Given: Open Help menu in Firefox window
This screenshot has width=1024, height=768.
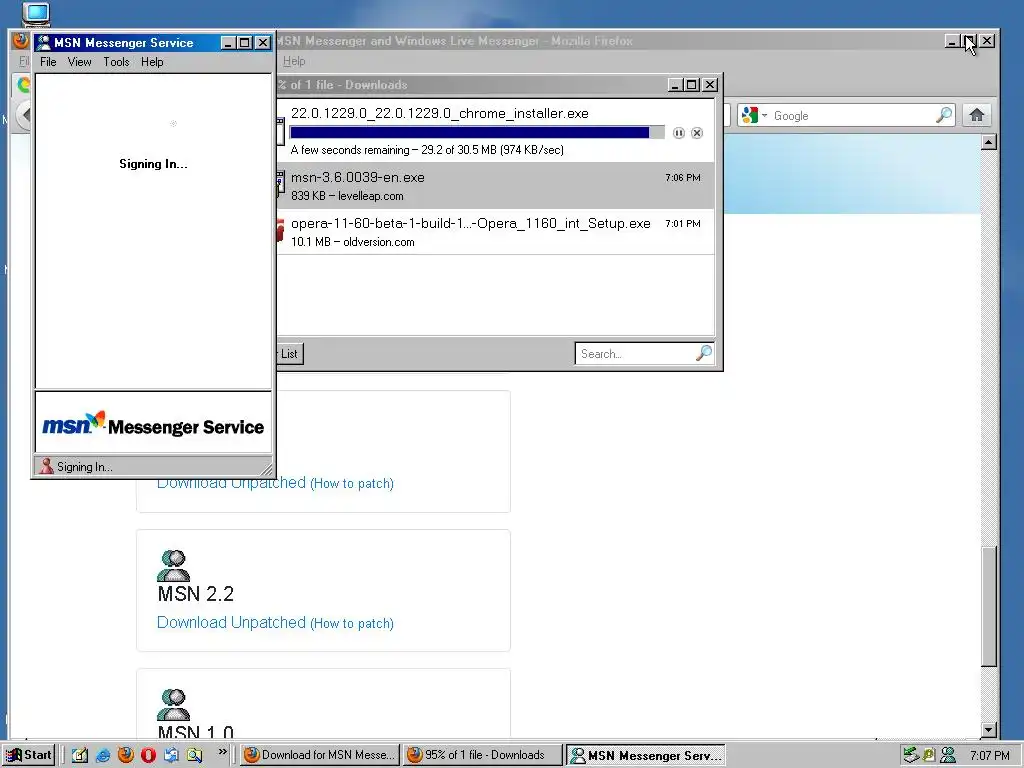Looking at the screenshot, I should (294, 61).
